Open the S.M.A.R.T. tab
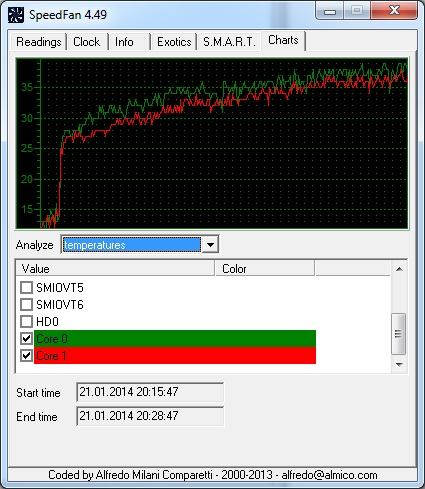Screen dimensions: 425x489 point(229,42)
